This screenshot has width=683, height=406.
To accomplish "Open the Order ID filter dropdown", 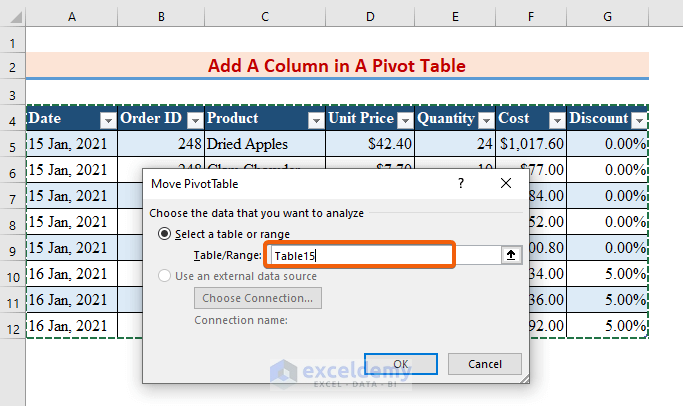I will coord(194,120).
